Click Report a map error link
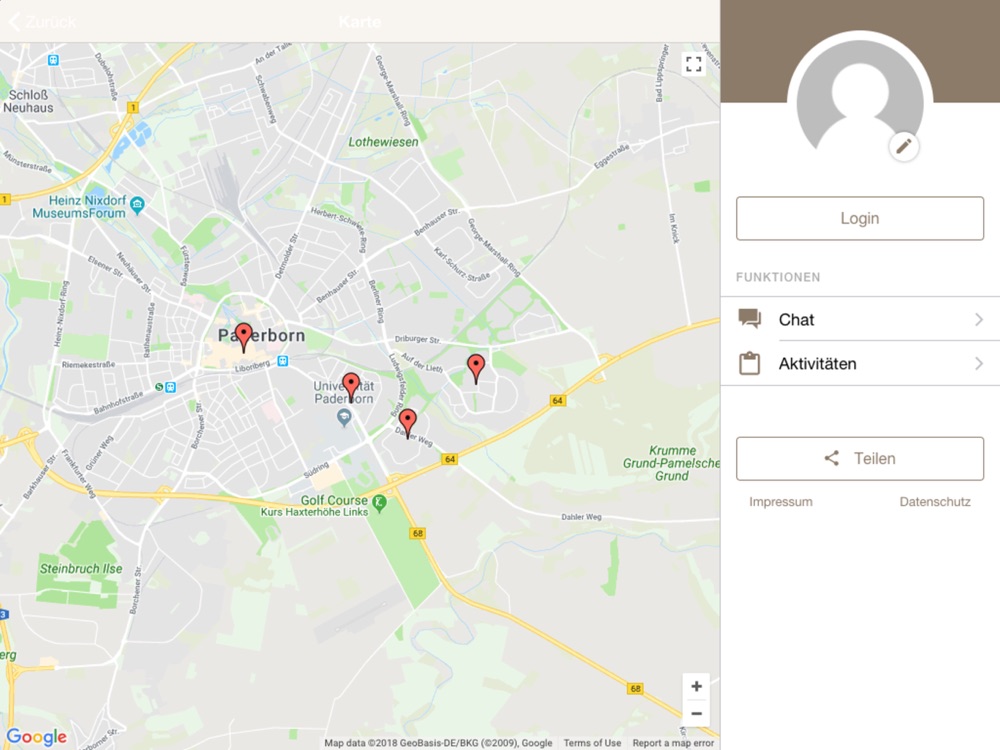Screen dimensions: 1000x750 (673, 743)
